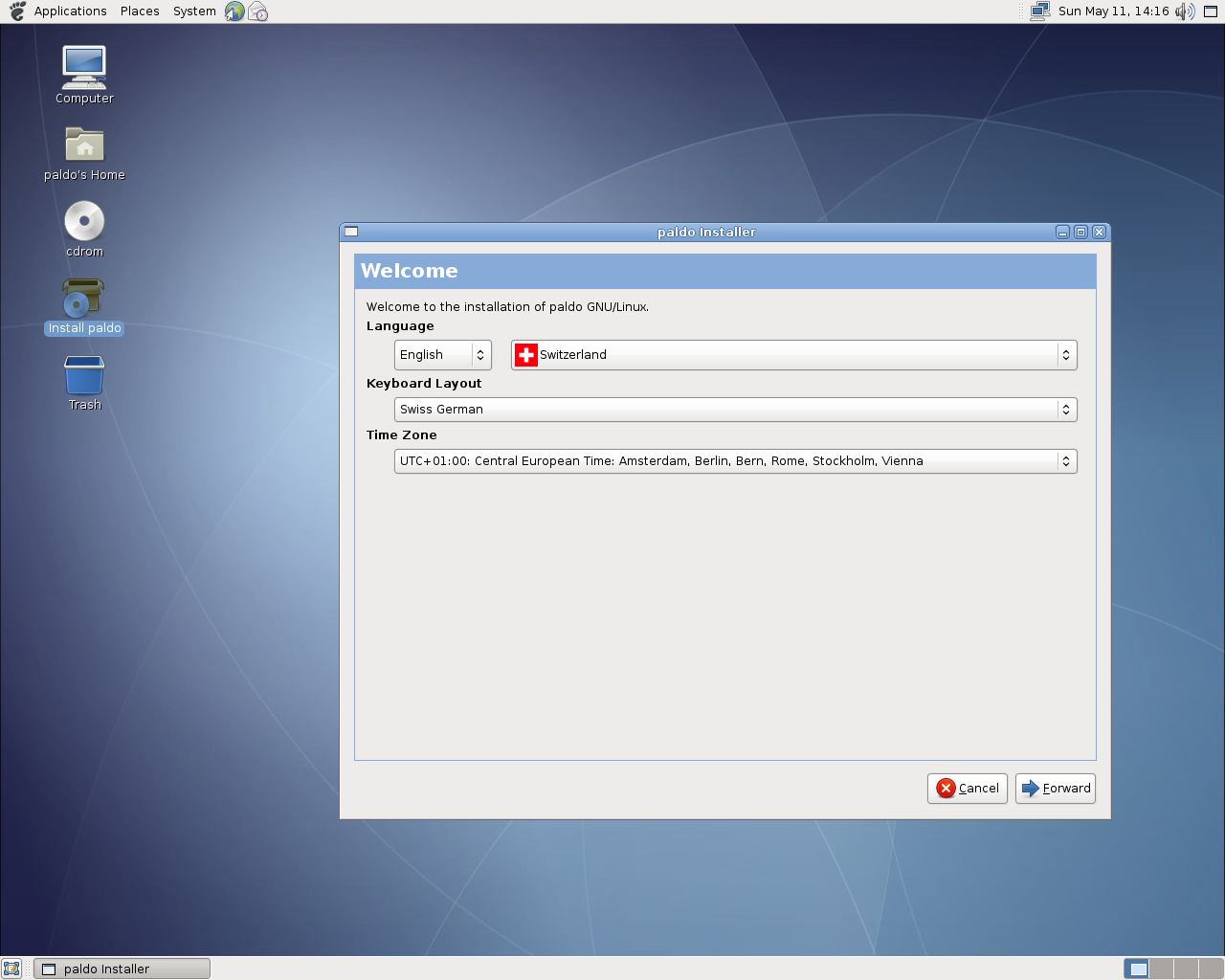This screenshot has height=980, width=1225.
Task: Click the Language section label
Action: click(400, 325)
